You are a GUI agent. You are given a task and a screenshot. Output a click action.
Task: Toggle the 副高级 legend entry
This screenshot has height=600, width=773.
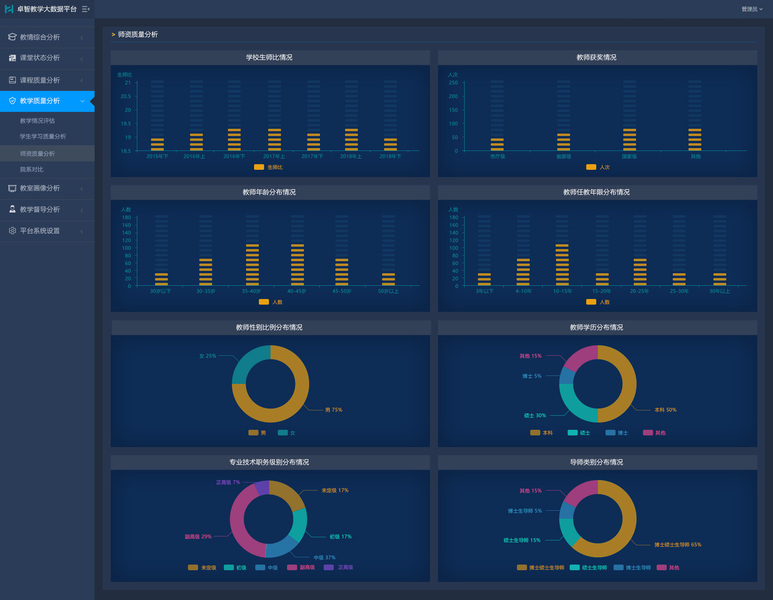pos(301,567)
